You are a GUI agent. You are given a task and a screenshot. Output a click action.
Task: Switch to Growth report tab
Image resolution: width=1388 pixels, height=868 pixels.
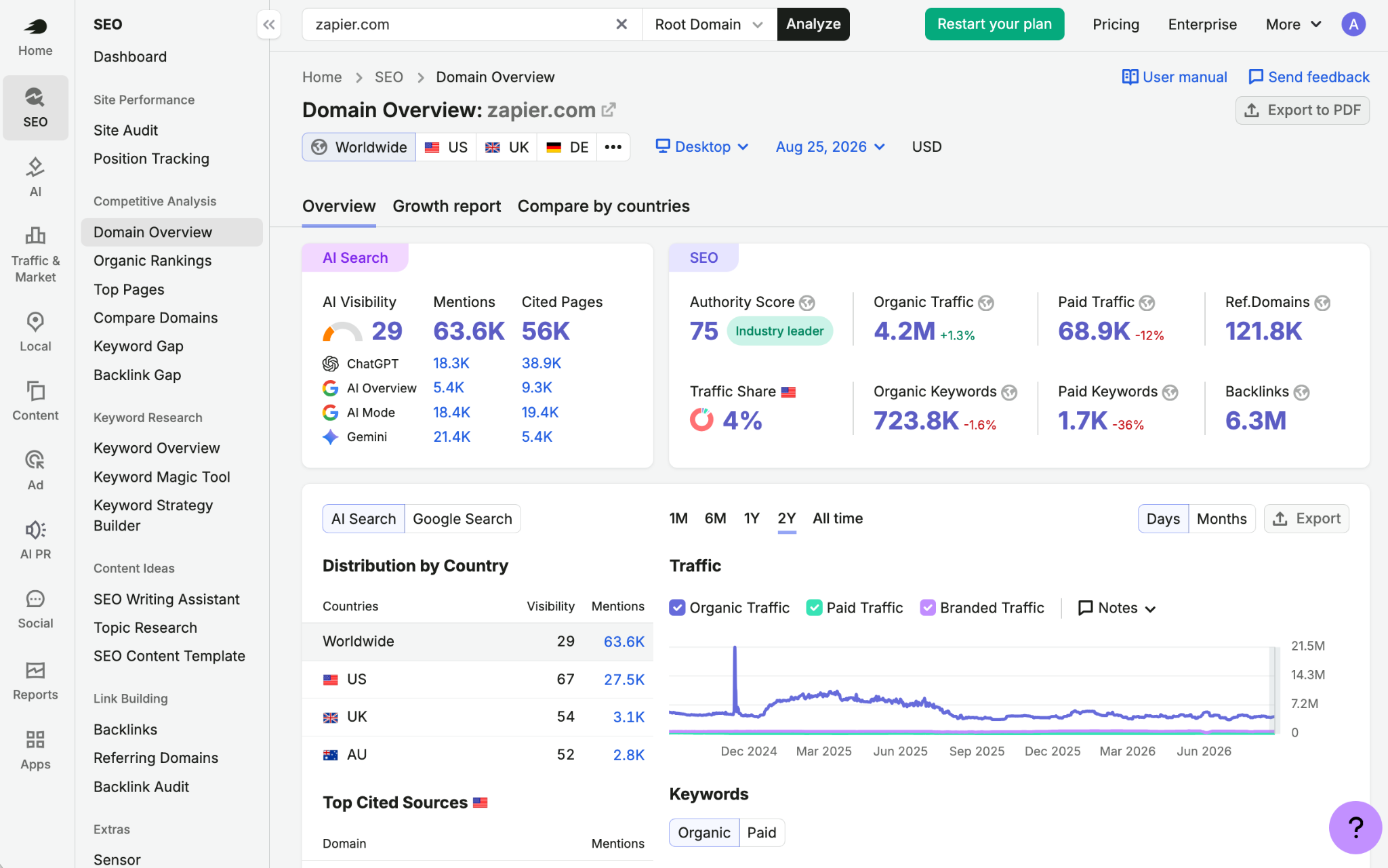447,207
